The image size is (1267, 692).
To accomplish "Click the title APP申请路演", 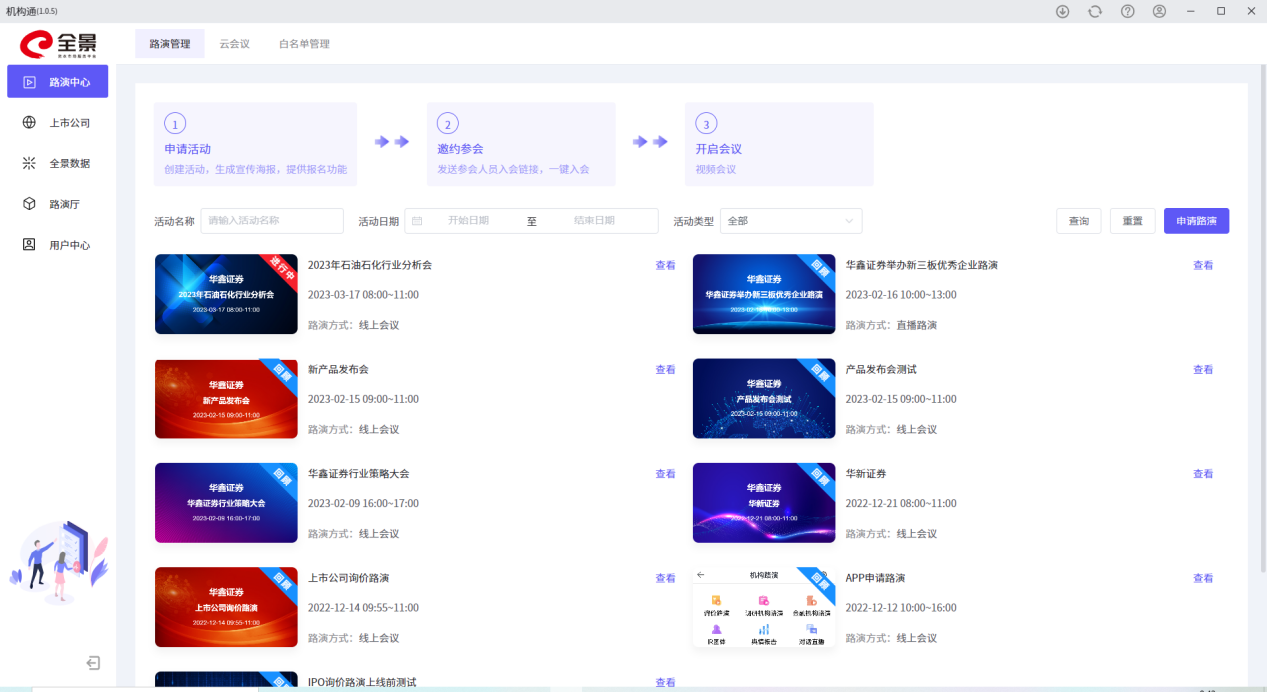I will (875, 578).
